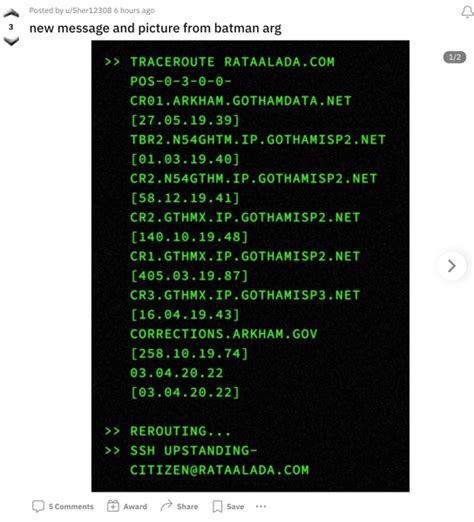This screenshot has width=474, height=522.
Task: Click the "Share" text label
Action: coord(187,506)
